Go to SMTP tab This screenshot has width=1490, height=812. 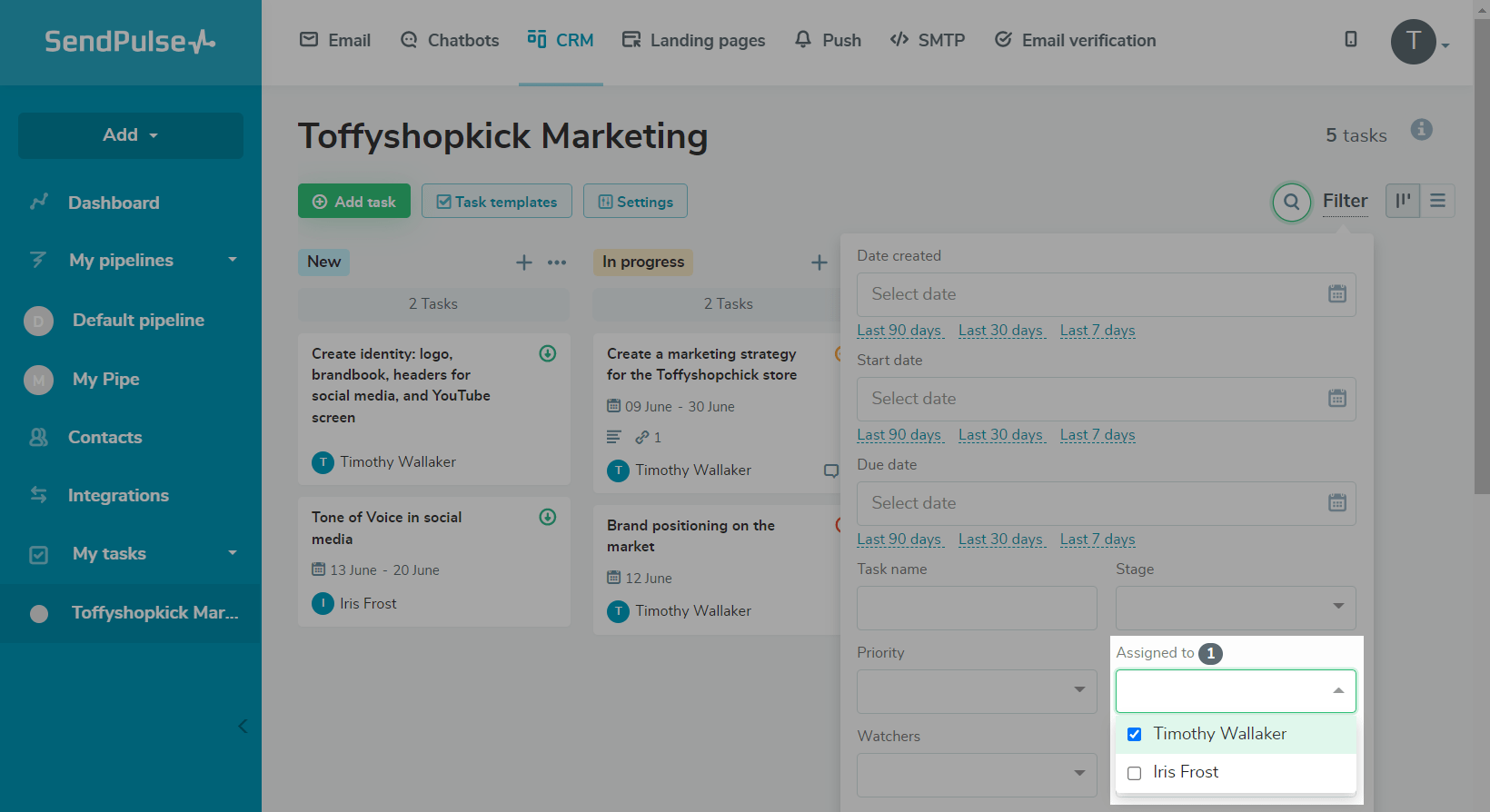click(928, 40)
